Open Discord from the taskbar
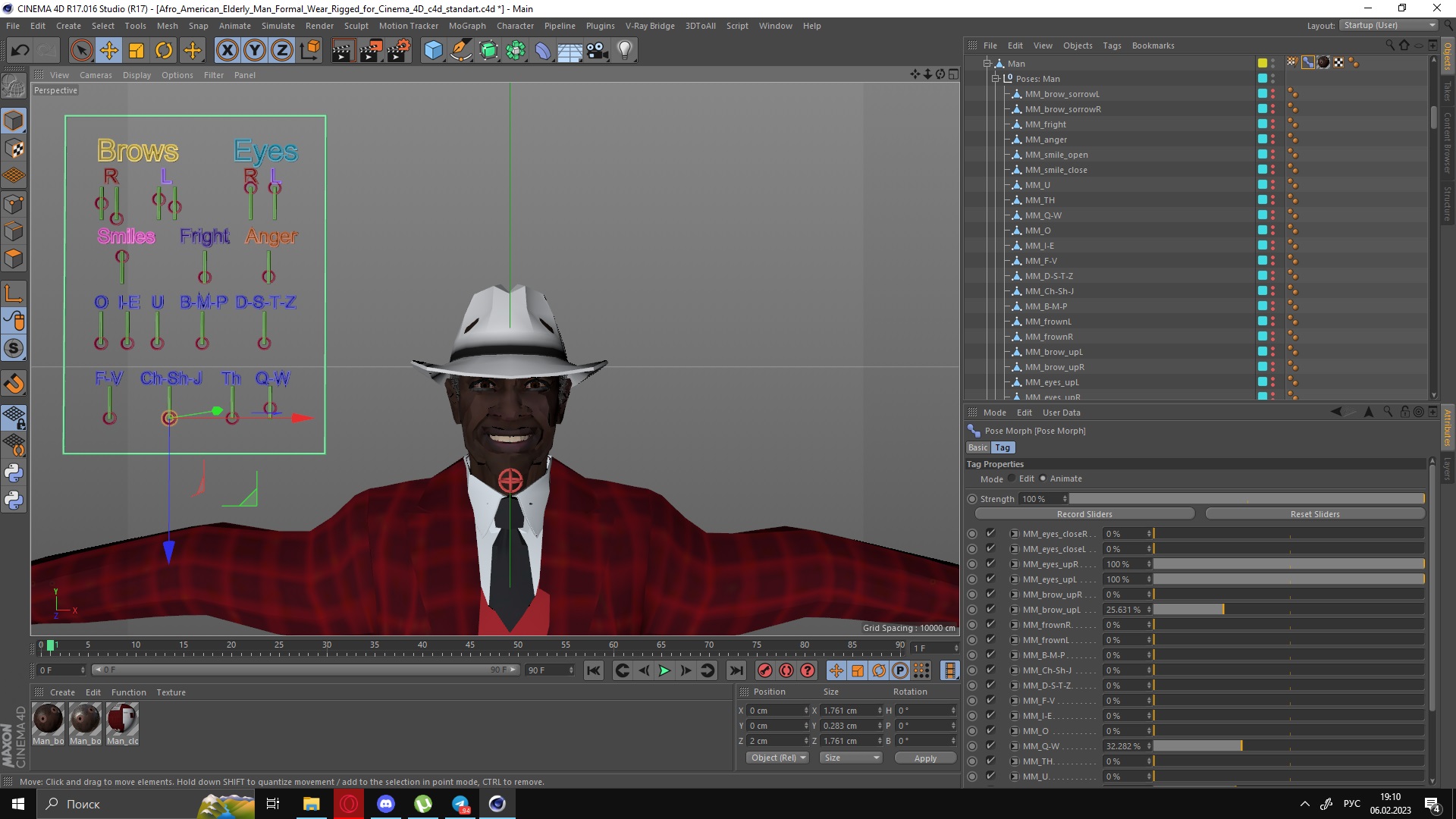 coord(386,804)
